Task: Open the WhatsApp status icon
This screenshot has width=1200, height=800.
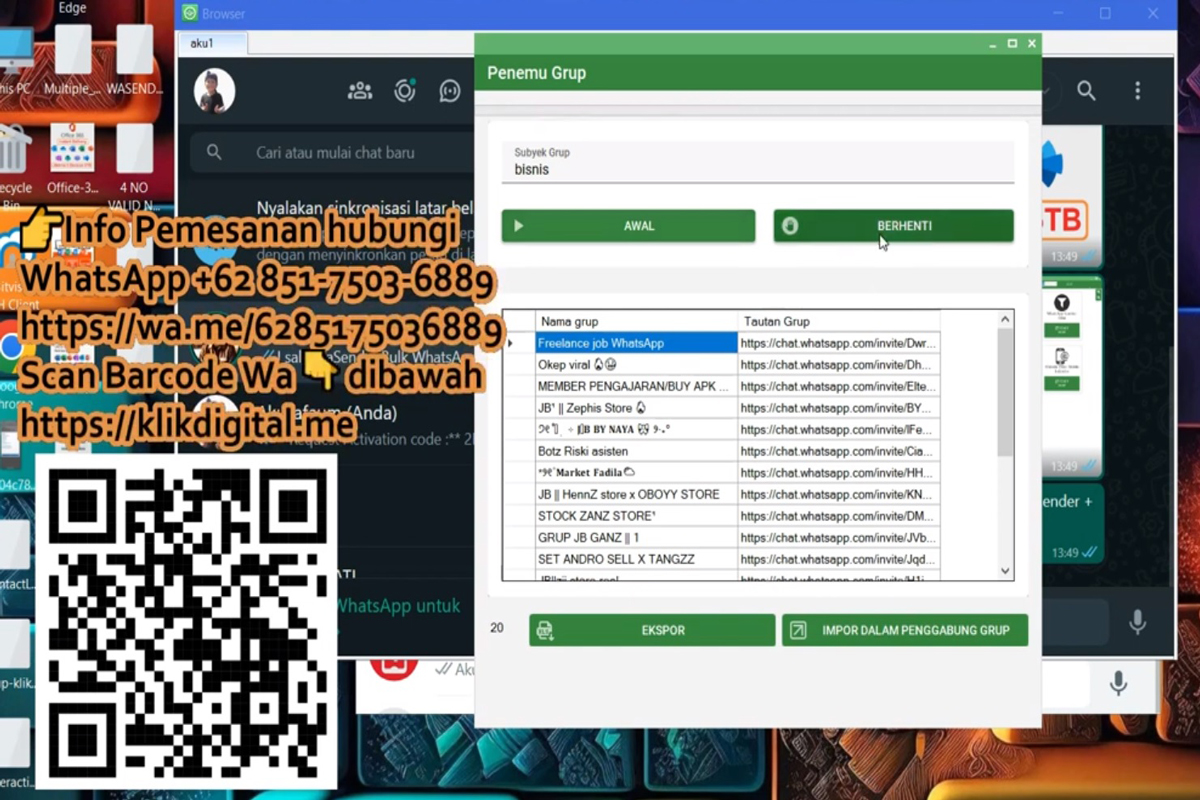Action: pyautogui.click(x=404, y=91)
